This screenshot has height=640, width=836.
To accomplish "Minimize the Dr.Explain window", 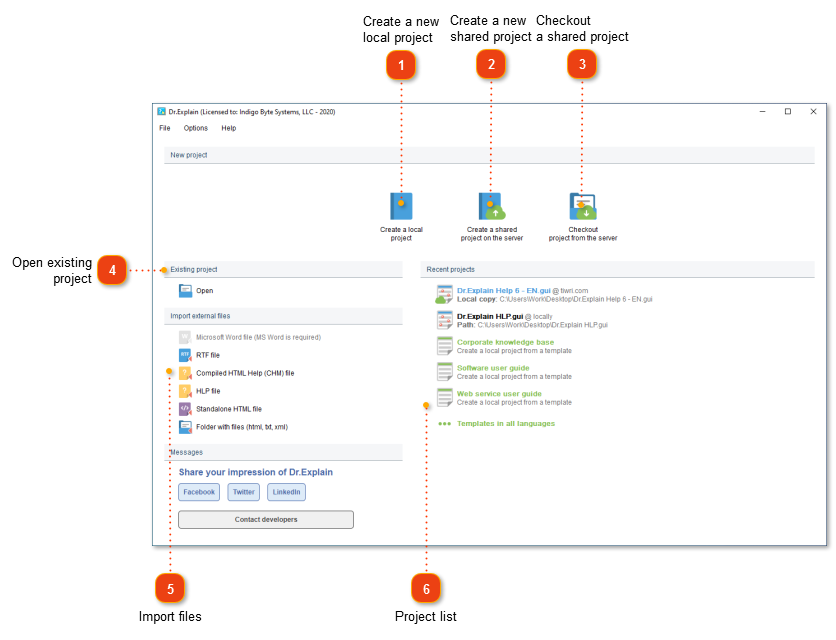I will pyautogui.click(x=762, y=111).
